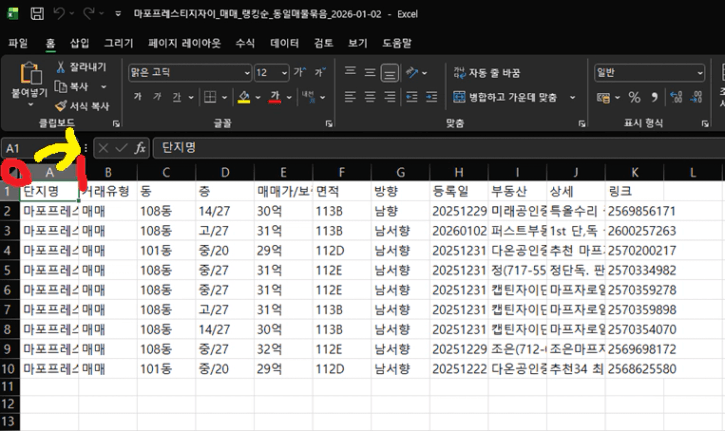
Task: Click the Insert Function fx icon
Action: coord(140,147)
